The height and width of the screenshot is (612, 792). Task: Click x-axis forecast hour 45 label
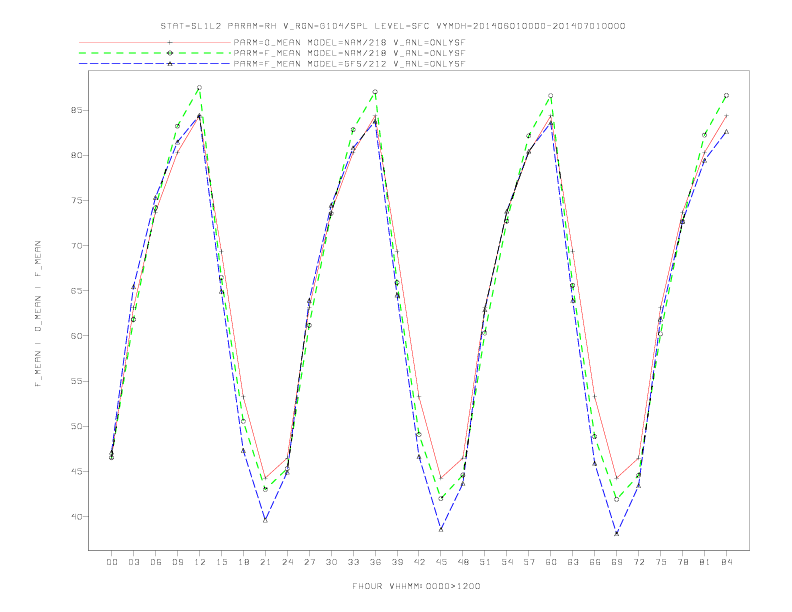[x=441, y=562]
